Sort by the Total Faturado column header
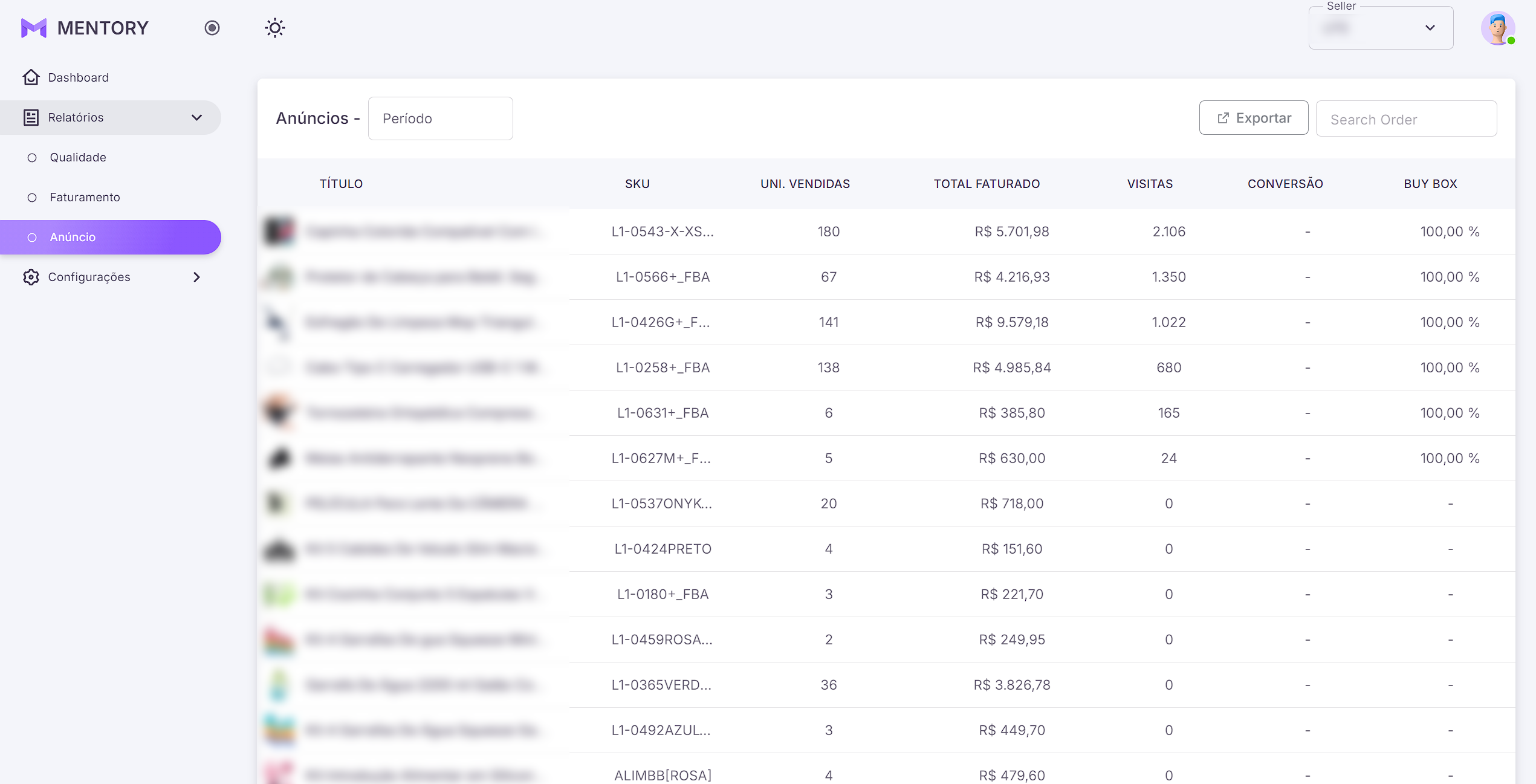The width and height of the screenshot is (1536, 784). click(987, 184)
